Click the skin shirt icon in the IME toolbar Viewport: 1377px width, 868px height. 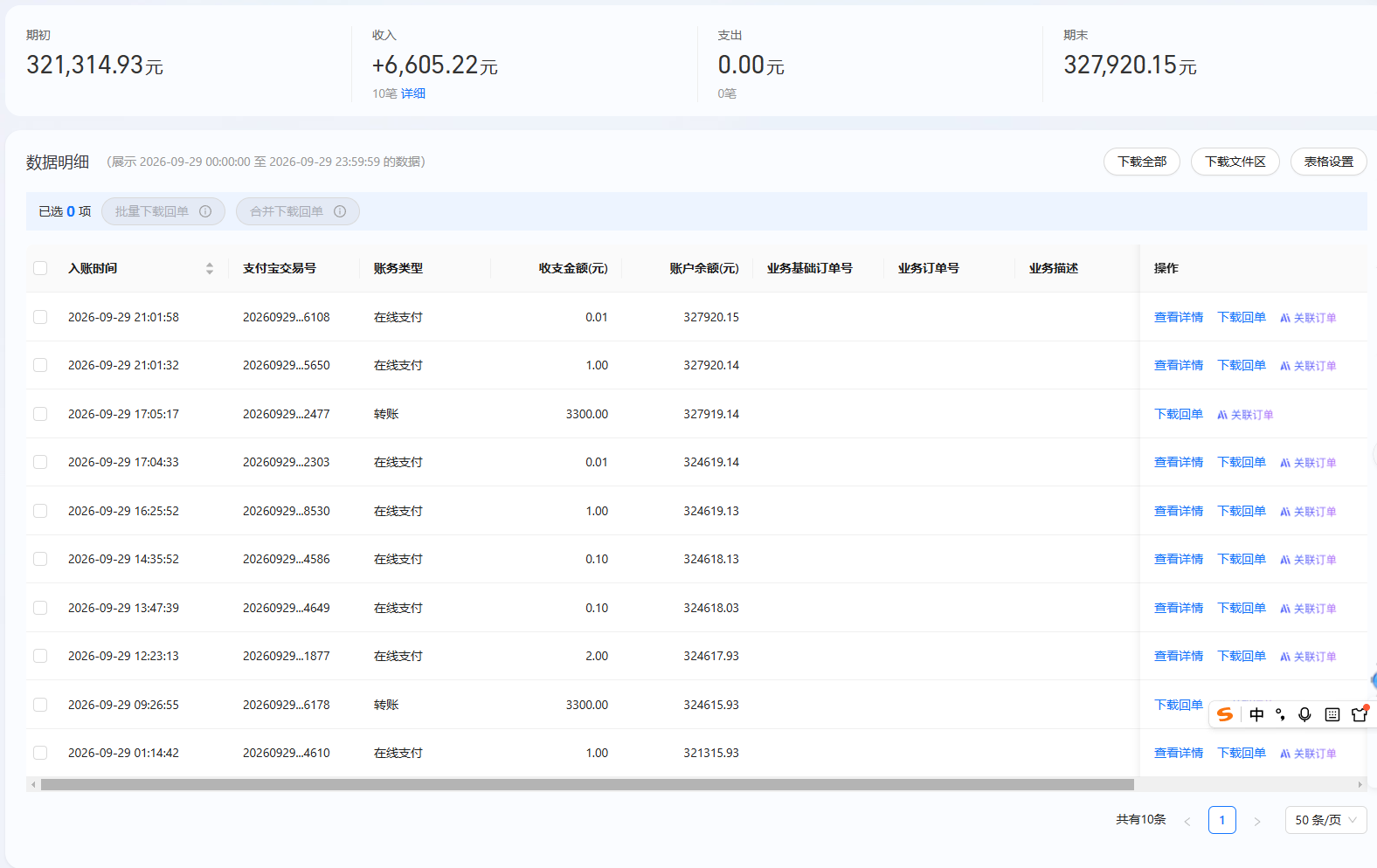coord(1360,713)
